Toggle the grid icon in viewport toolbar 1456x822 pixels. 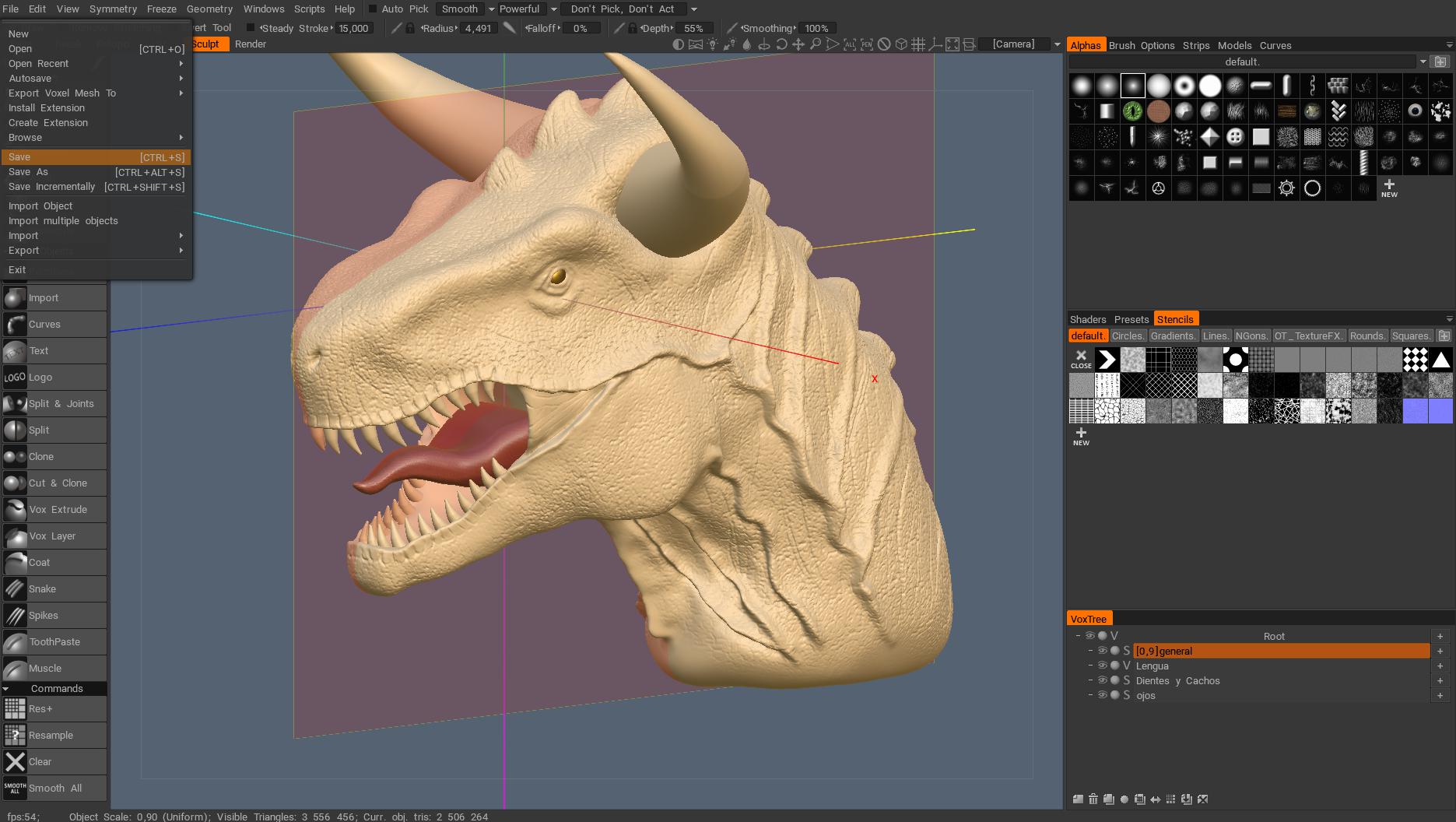pos(917,44)
